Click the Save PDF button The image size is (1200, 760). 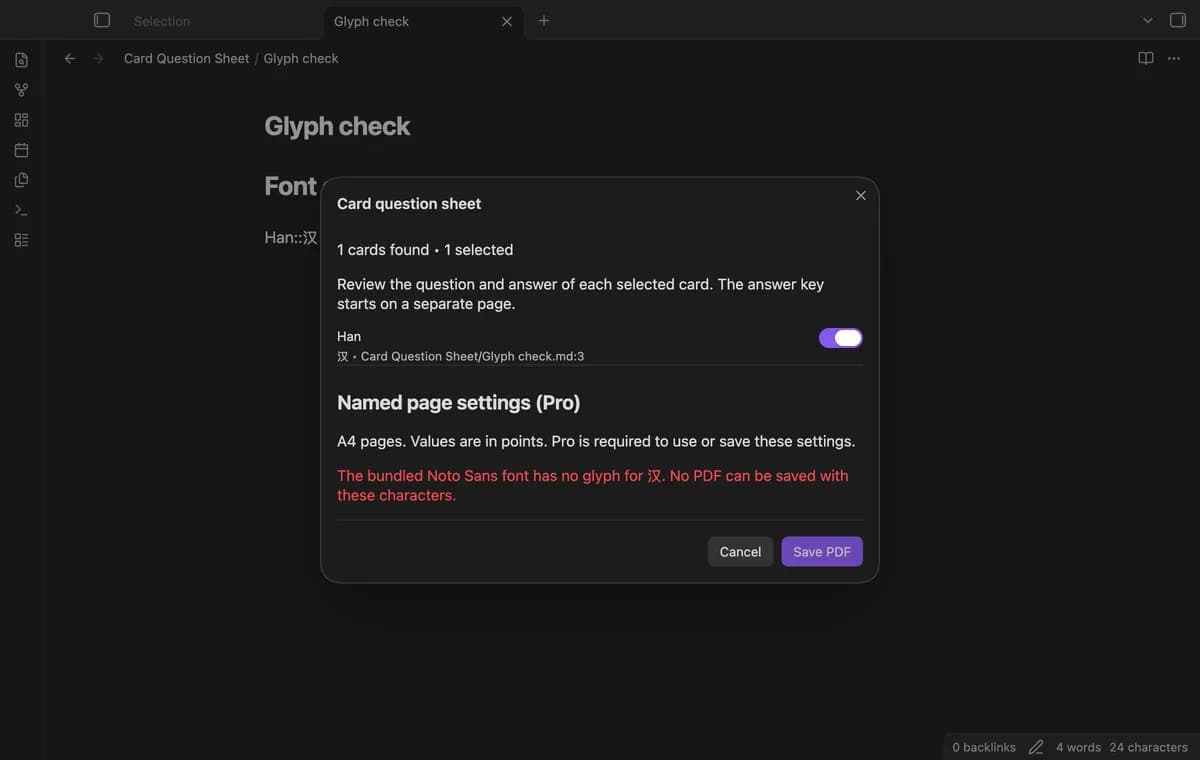click(822, 552)
